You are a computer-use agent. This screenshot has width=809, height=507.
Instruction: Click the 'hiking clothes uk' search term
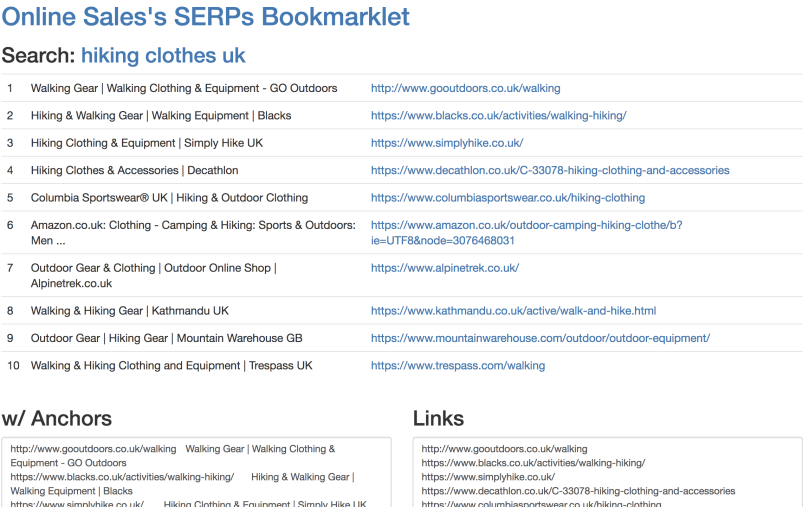pos(163,55)
